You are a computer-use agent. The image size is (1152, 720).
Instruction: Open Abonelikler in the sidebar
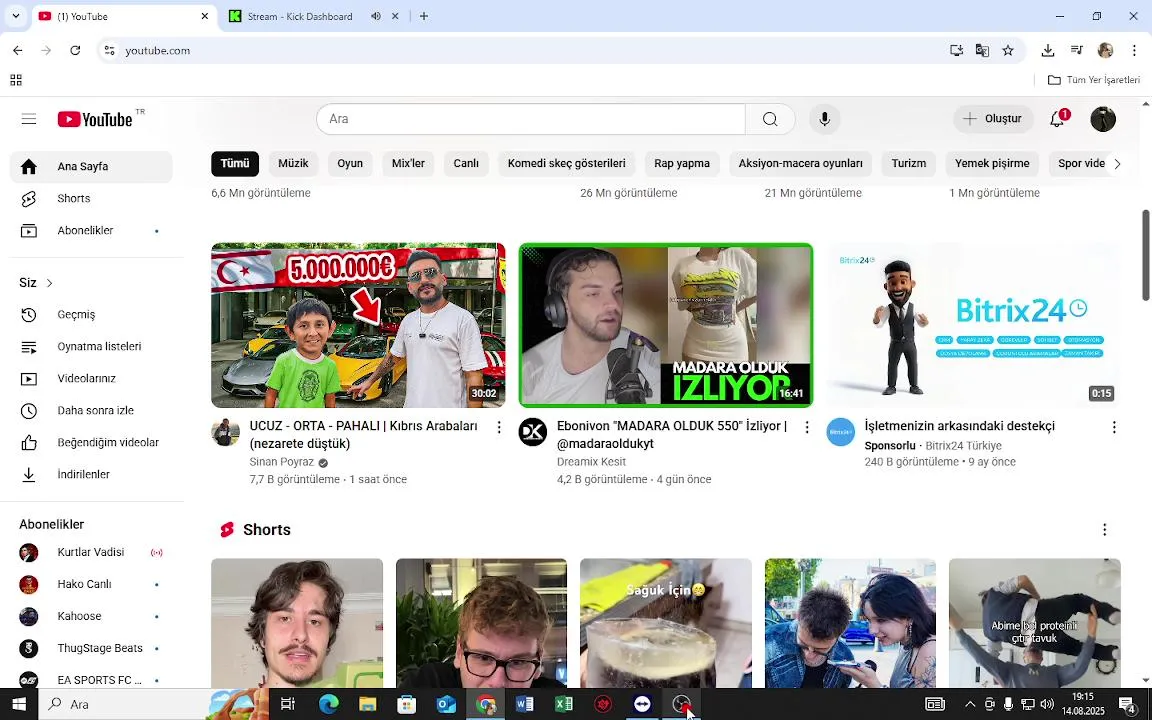(91, 231)
